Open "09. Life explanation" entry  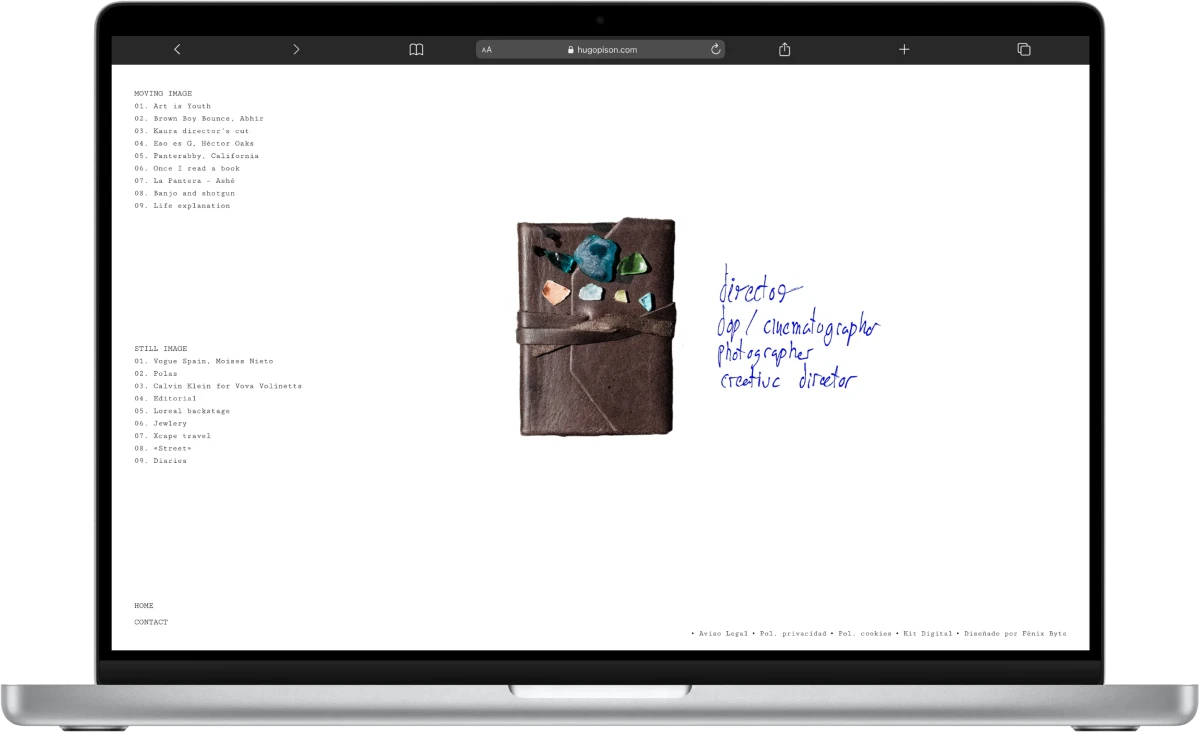(182, 206)
